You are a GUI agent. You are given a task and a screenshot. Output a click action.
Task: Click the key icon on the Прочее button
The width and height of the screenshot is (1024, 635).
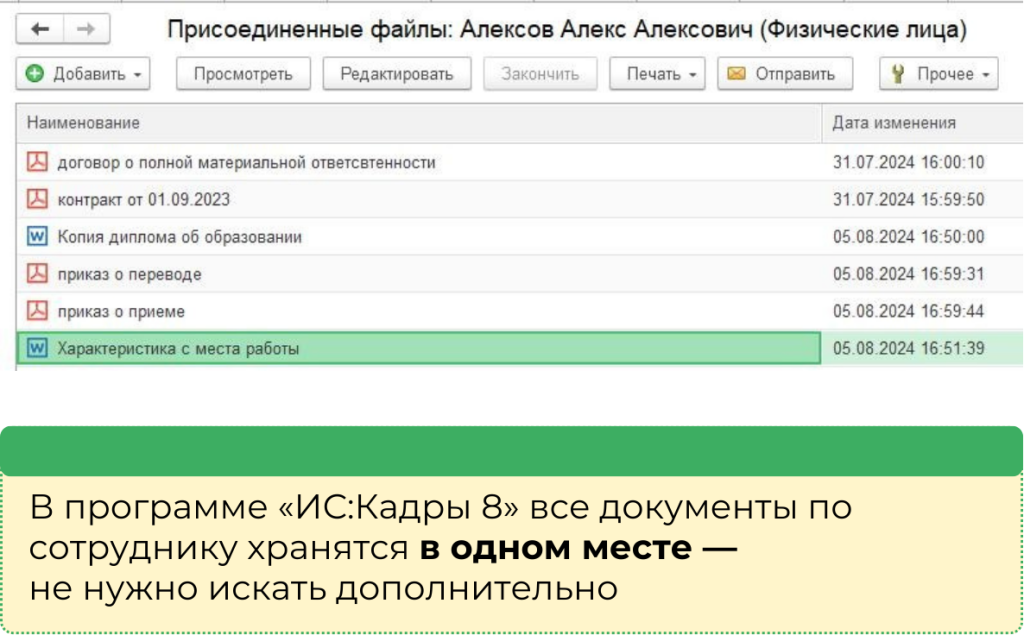(898, 73)
